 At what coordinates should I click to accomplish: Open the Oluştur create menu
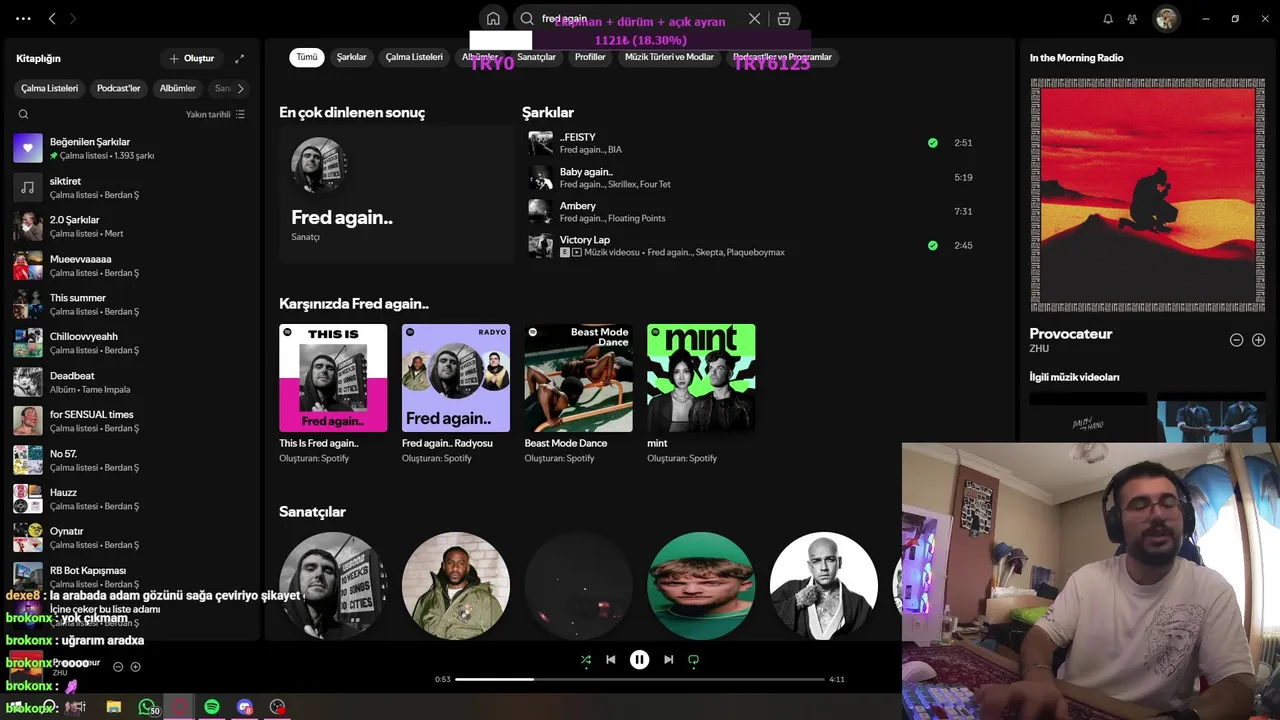pos(192,58)
